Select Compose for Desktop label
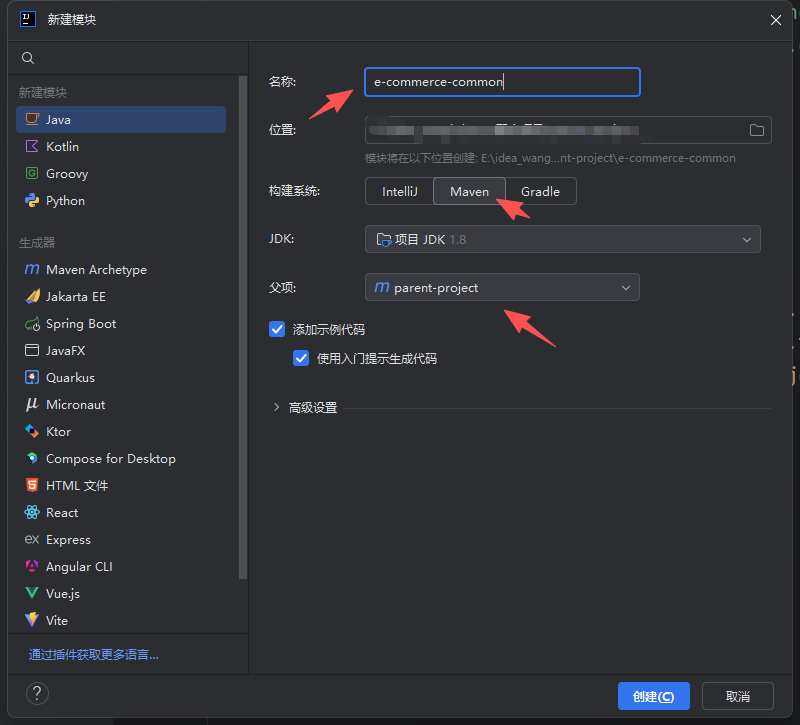 tap(111, 459)
